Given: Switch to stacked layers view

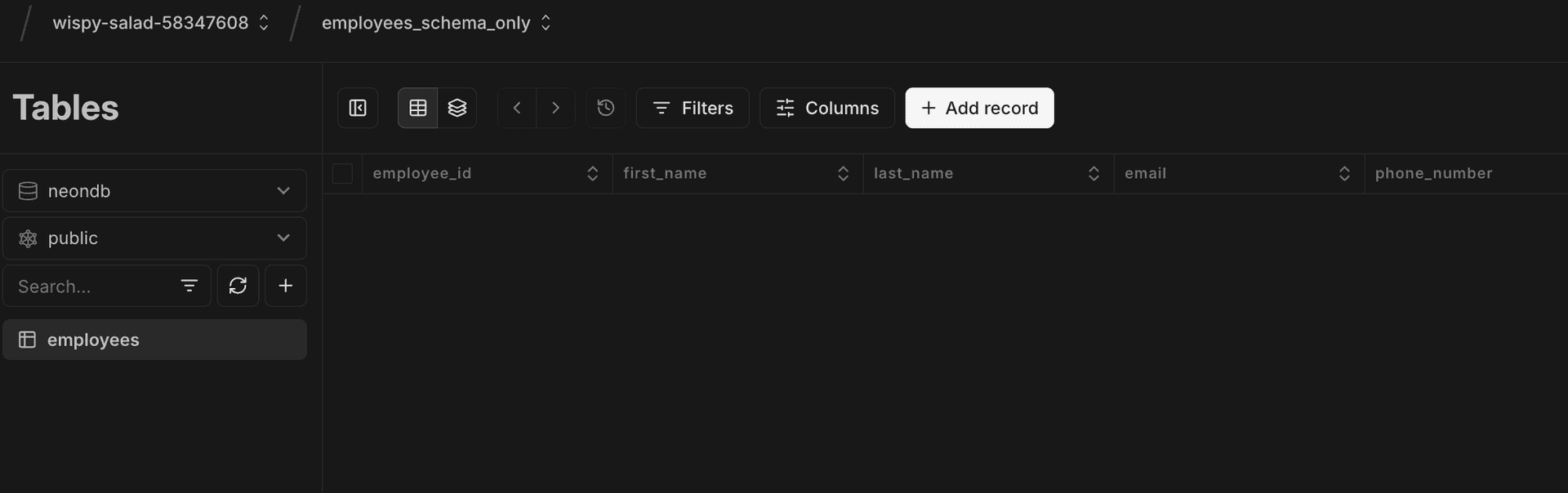Looking at the screenshot, I should [457, 108].
